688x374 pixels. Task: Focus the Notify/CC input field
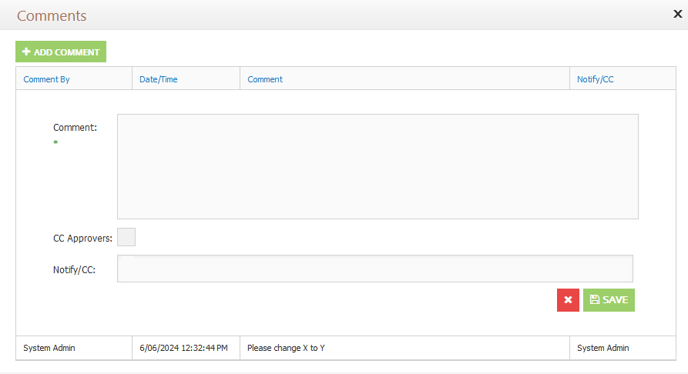[375, 268]
